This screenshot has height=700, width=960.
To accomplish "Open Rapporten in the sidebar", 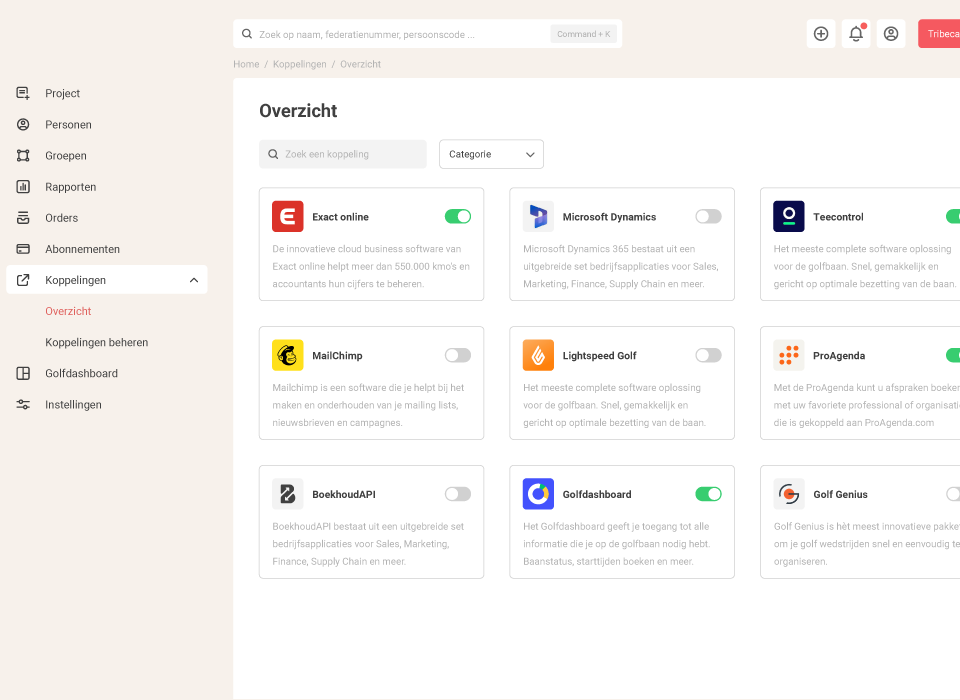I will (70, 187).
